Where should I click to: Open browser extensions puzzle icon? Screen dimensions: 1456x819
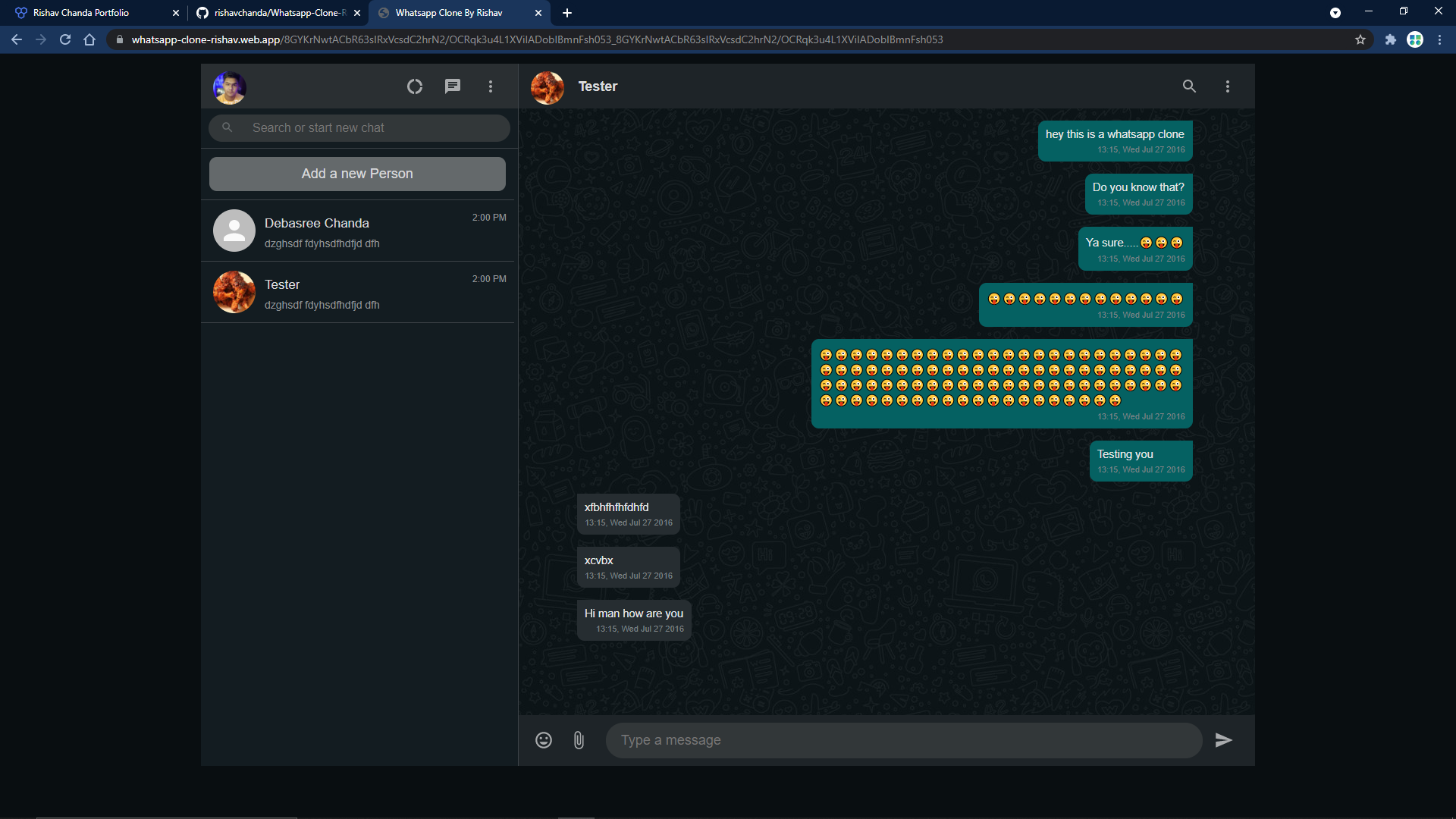pos(1390,39)
